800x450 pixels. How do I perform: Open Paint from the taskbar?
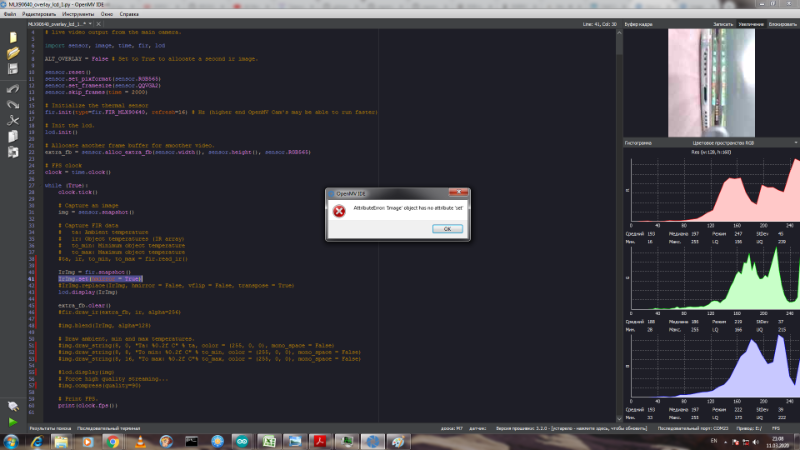click(x=398, y=442)
